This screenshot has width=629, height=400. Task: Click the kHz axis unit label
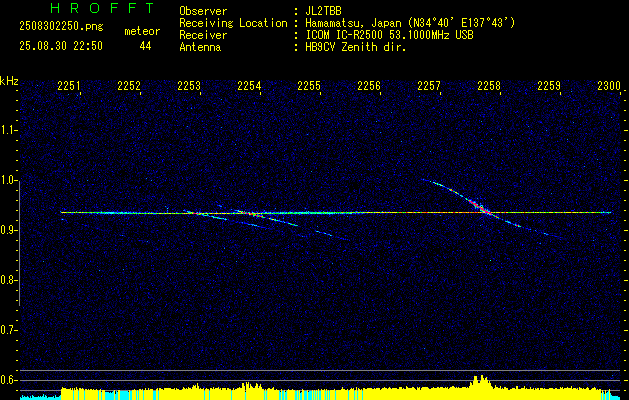[9, 81]
